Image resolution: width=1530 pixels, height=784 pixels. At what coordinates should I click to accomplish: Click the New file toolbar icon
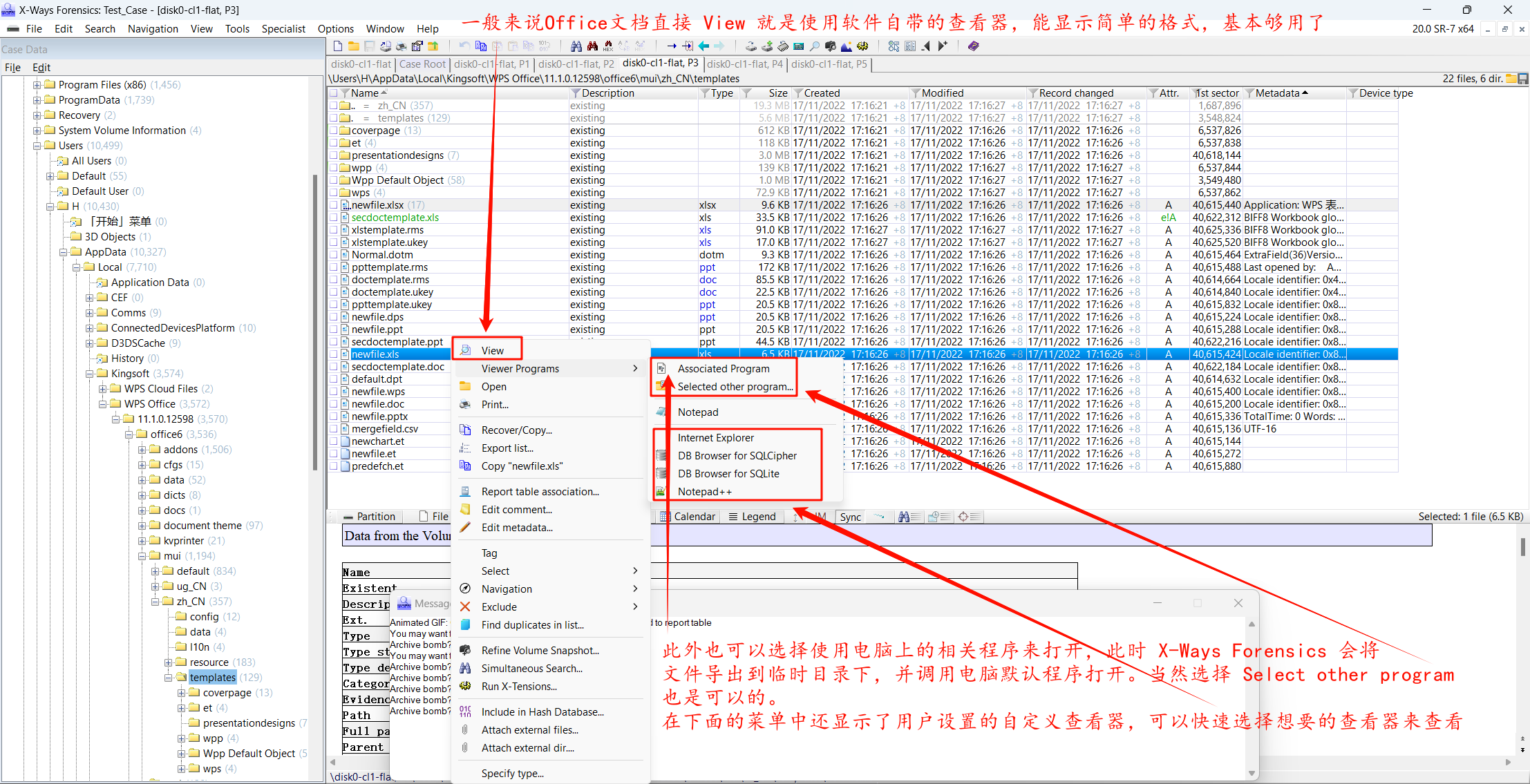pyautogui.click(x=338, y=46)
